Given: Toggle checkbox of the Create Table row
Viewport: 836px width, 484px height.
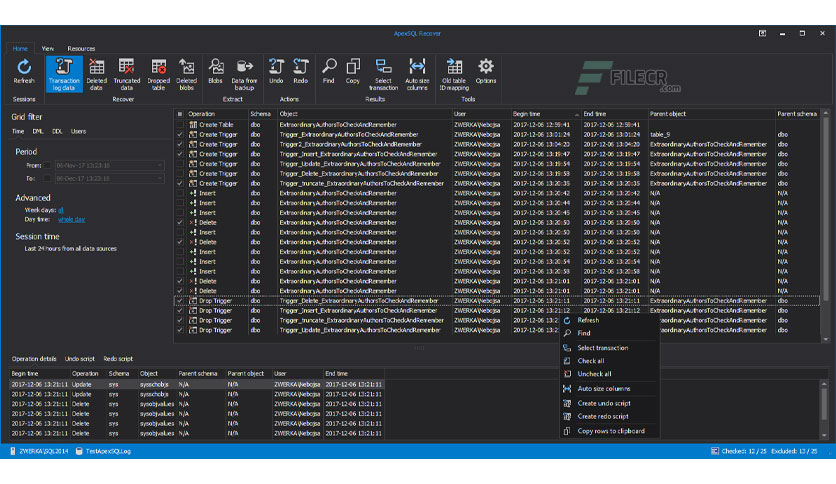Looking at the screenshot, I should click(180, 125).
